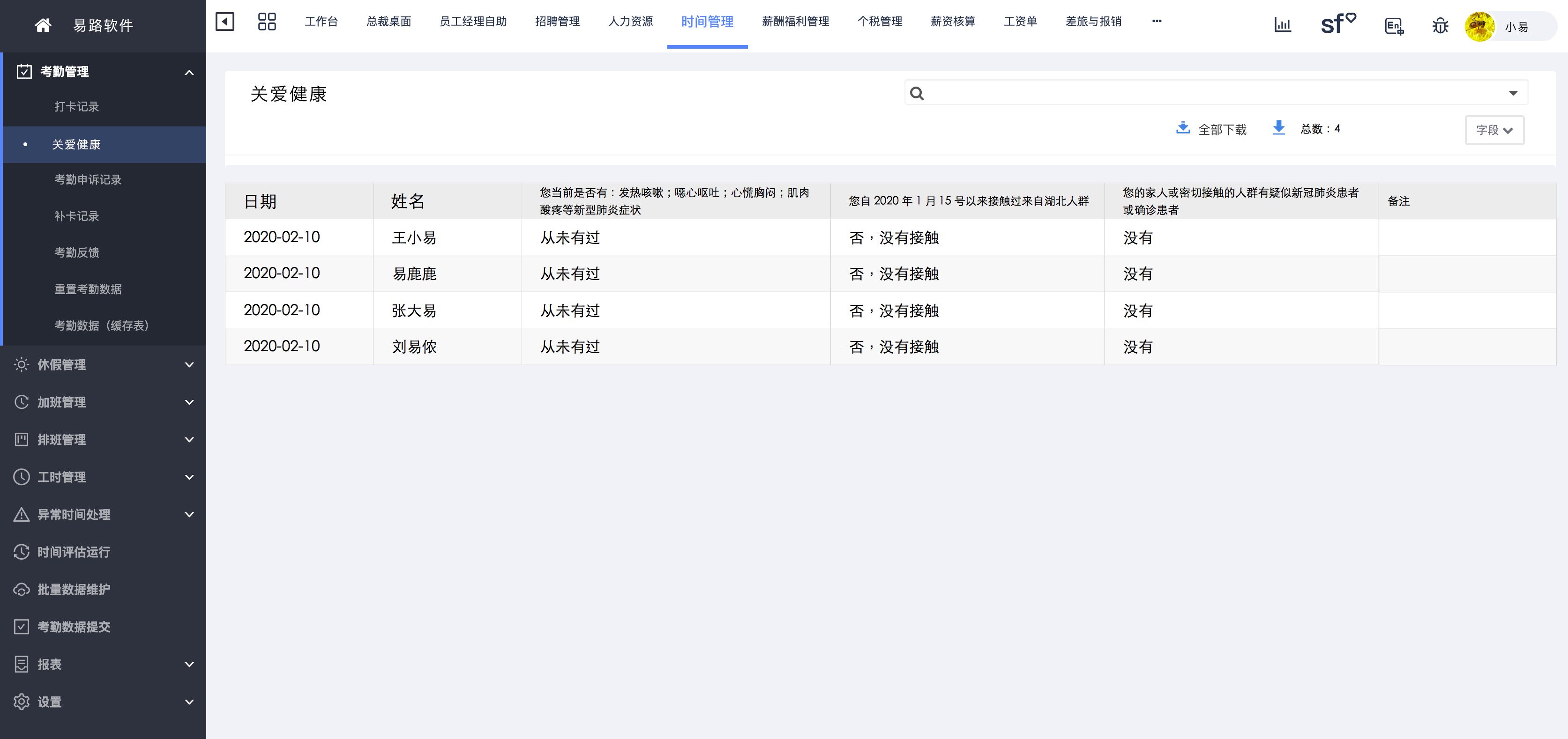This screenshot has height=739, width=1568.
Task: Switch to the 薪酬福利管理 tab
Action: coord(795,22)
